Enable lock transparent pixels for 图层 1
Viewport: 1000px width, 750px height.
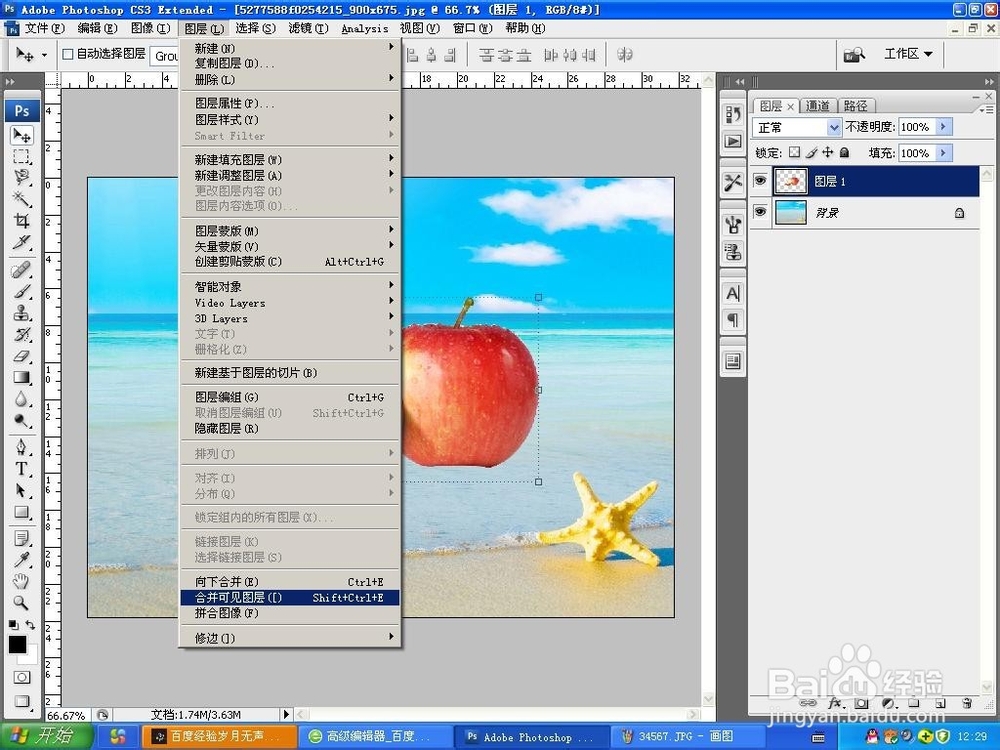pos(792,152)
